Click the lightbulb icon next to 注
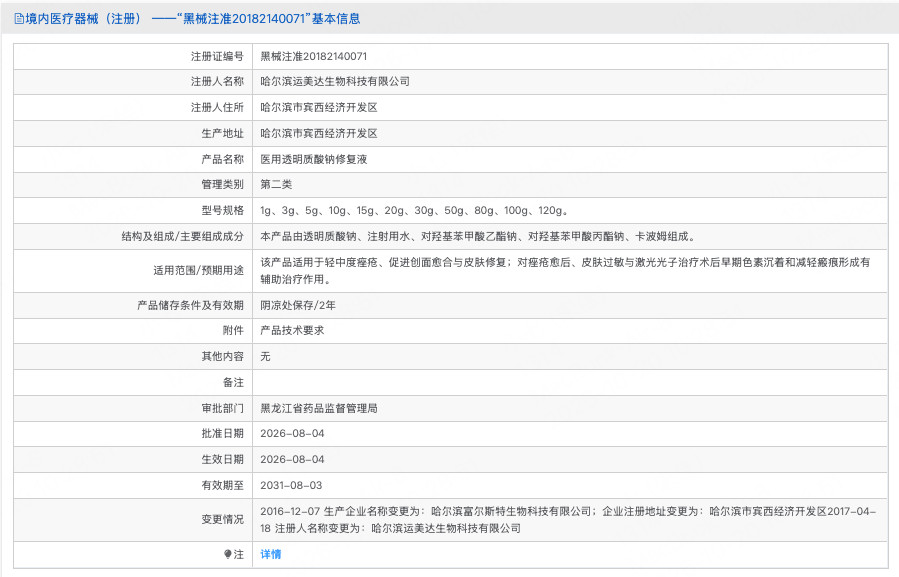This screenshot has width=899, height=577. tap(228, 554)
